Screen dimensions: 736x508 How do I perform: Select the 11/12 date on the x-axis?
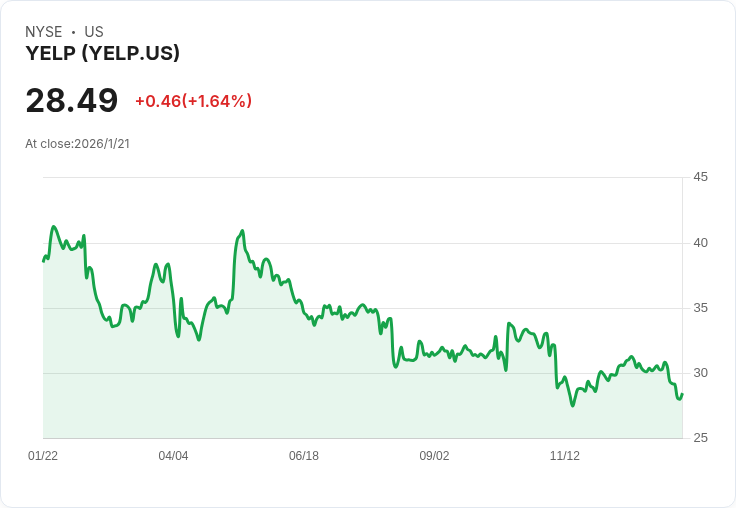tap(565, 456)
